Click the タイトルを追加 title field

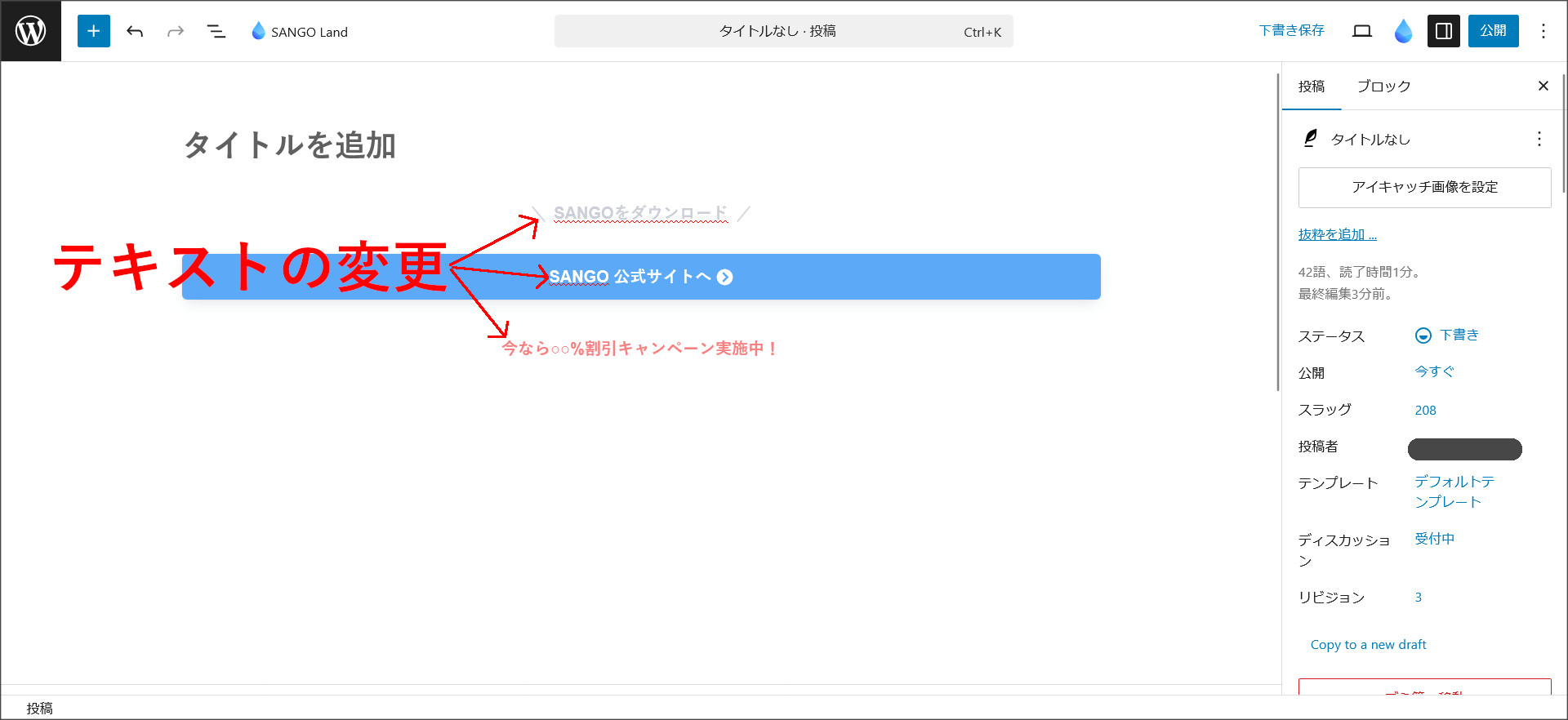click(290, 145)
